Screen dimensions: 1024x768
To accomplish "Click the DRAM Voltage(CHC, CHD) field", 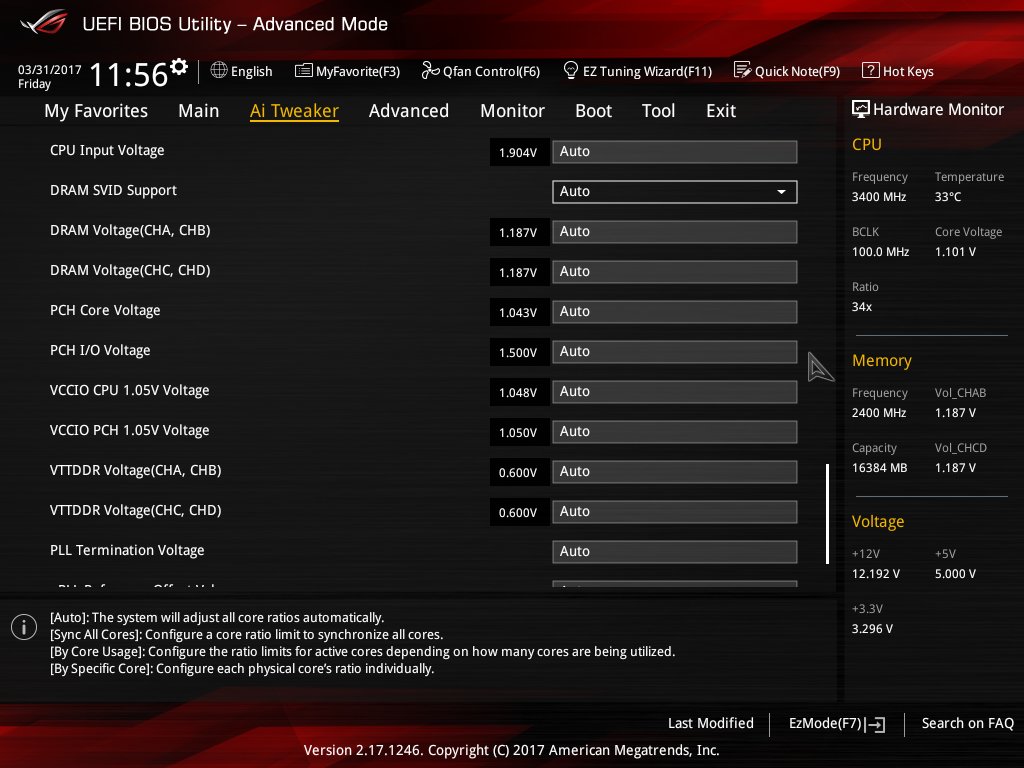I will point(675,272).
